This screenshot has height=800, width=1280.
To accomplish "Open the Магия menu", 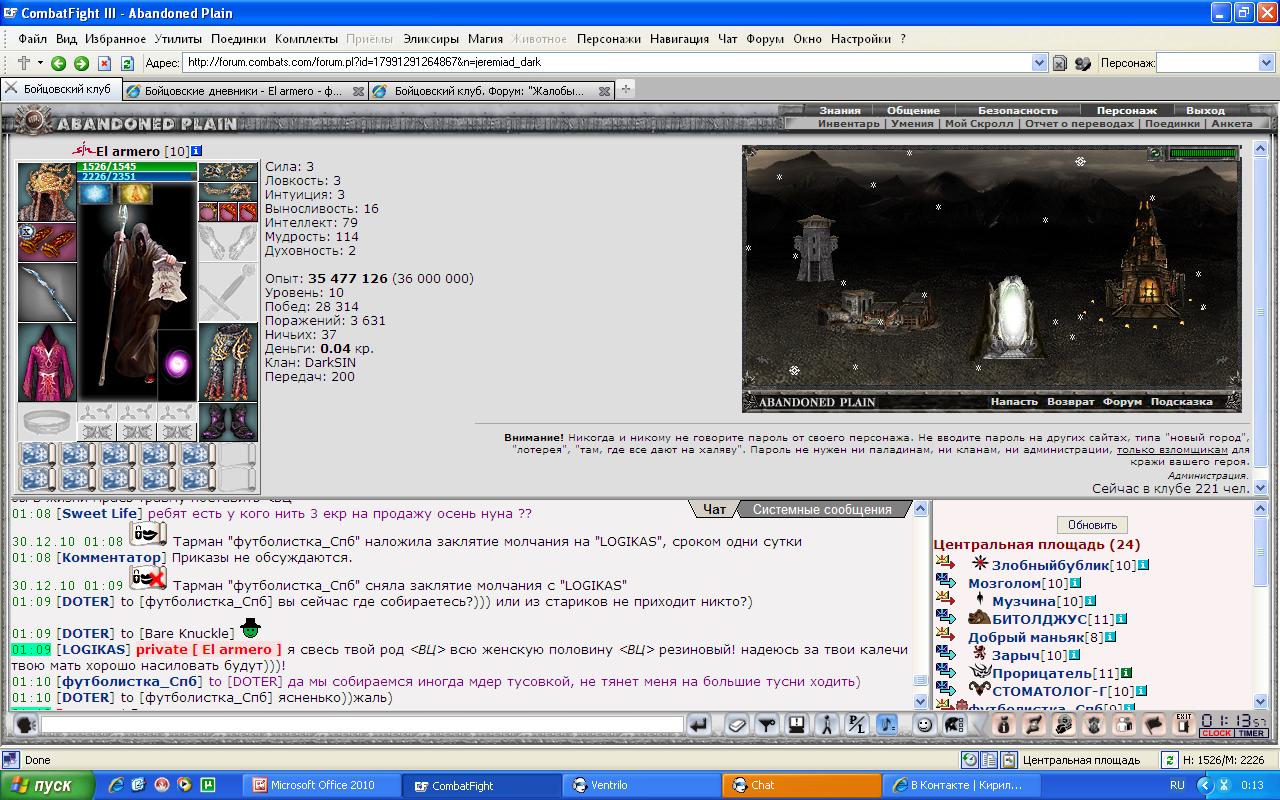I will pyautogui.click(x=485, y=39).
